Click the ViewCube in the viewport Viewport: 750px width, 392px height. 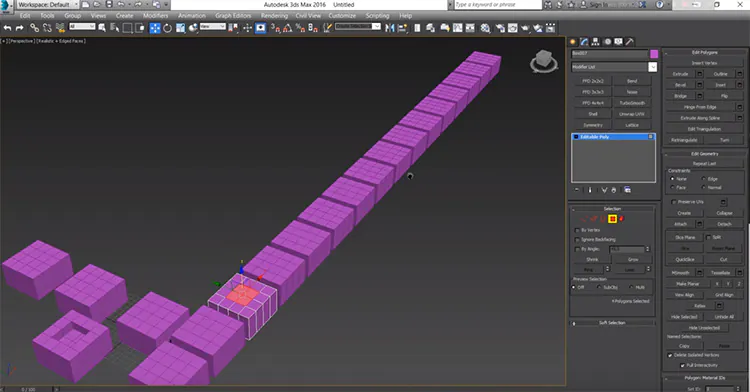pyautogui.click(x=544, y=61)
